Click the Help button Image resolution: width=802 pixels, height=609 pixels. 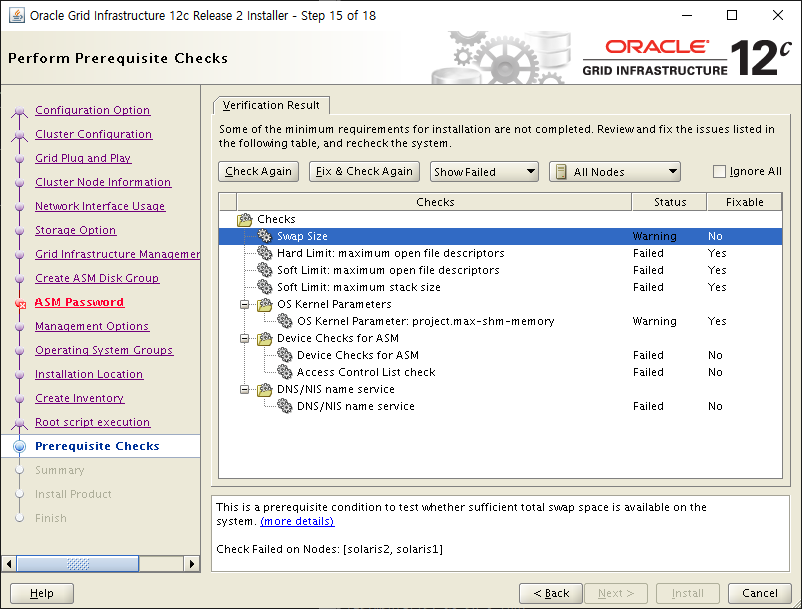(x=42, y=593)
